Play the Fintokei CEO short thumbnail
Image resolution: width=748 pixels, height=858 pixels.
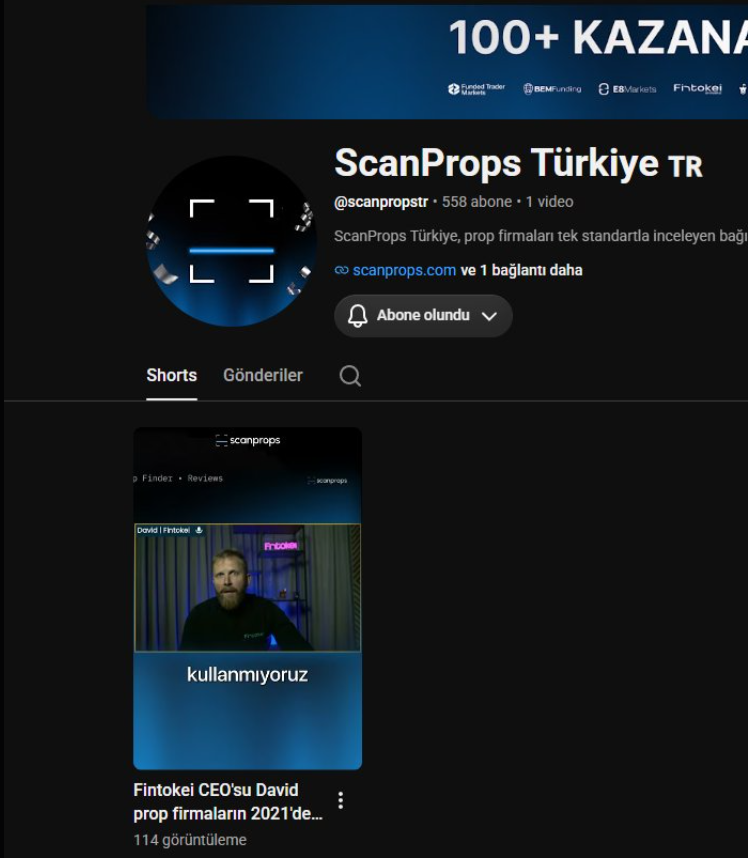coord(247,598)
